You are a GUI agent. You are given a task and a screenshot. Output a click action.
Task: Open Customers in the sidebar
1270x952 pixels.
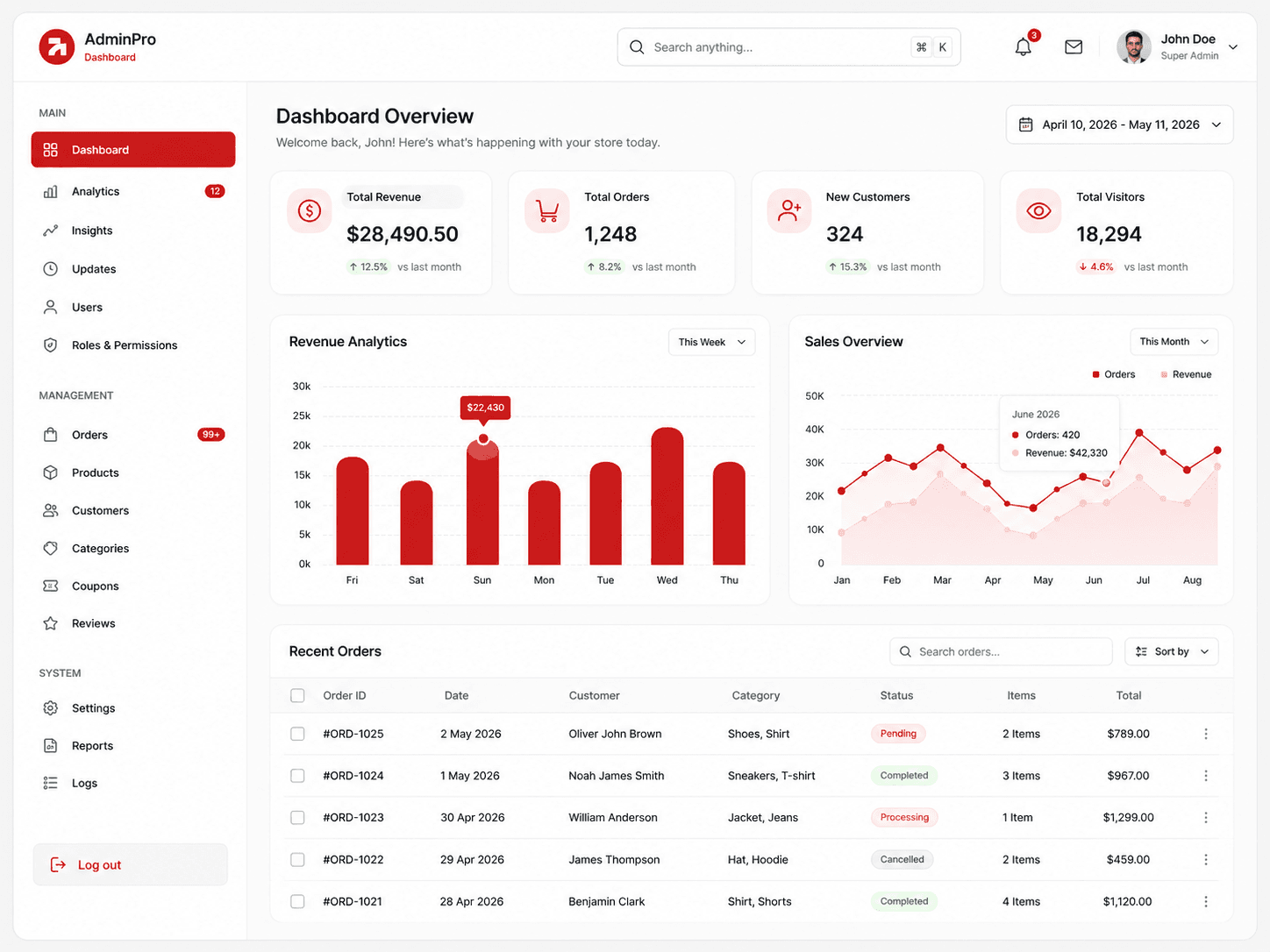[133, 510]
